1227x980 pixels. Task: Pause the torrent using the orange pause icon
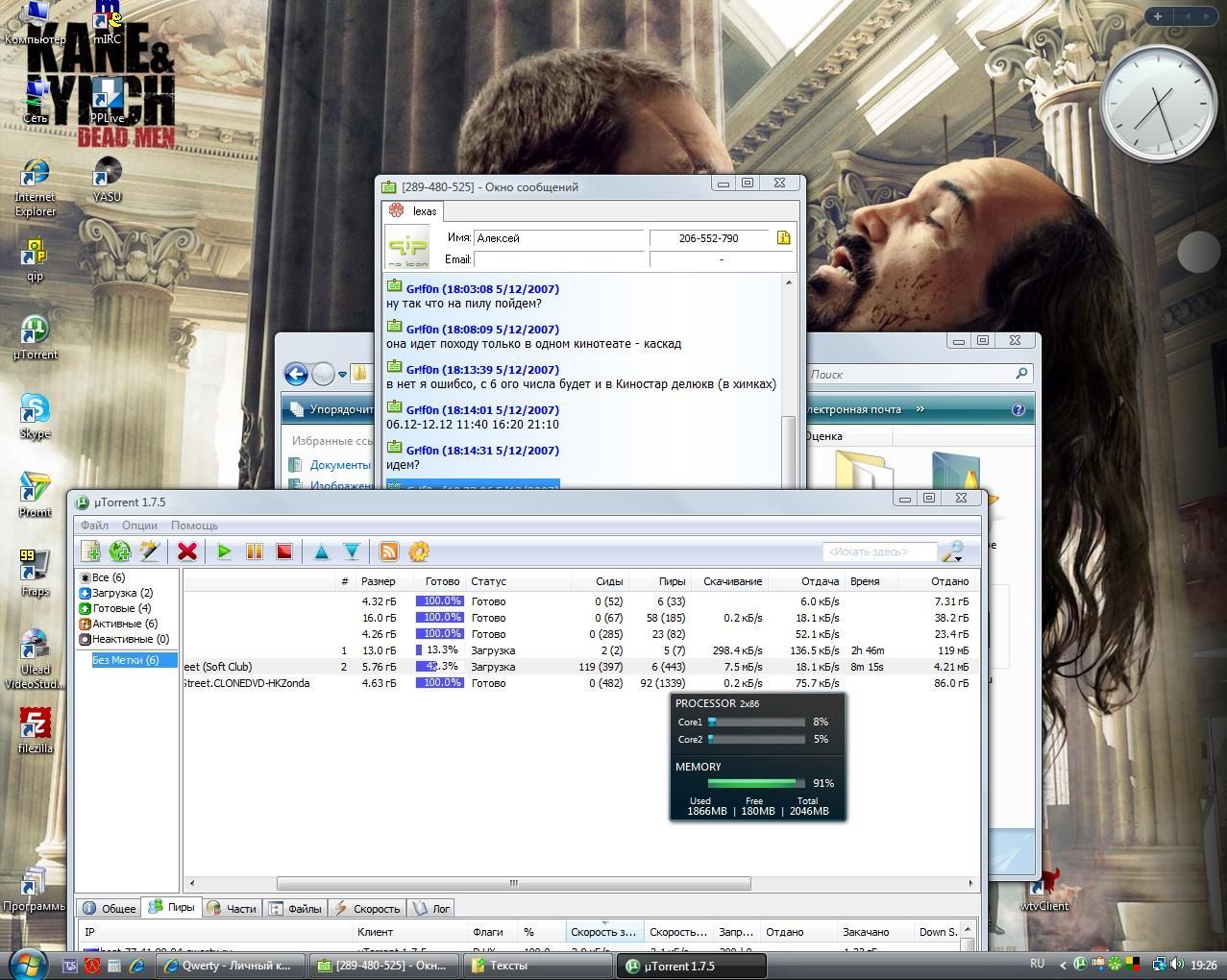click(x=255, y=551)
